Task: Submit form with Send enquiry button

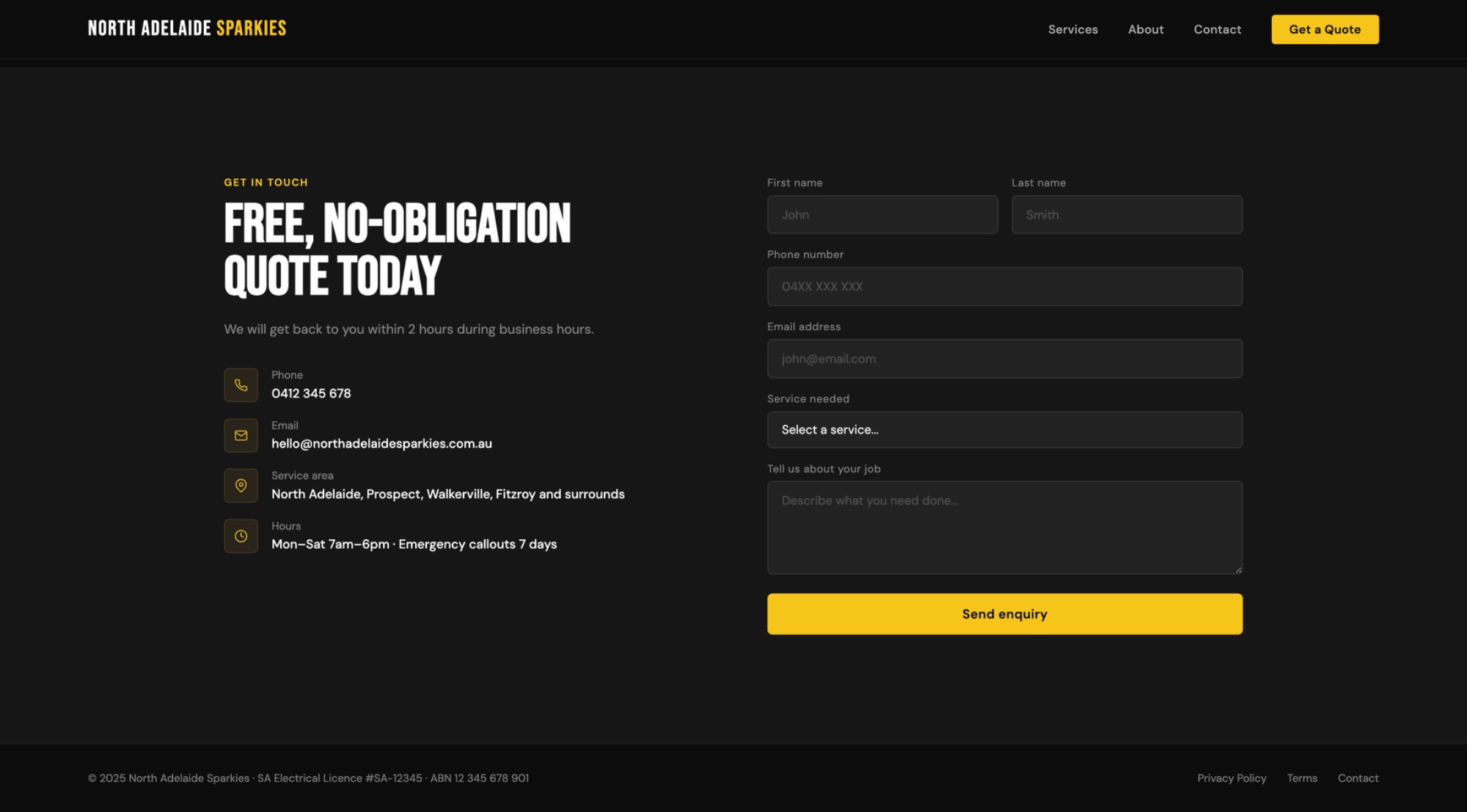Action: point(1004,614)
